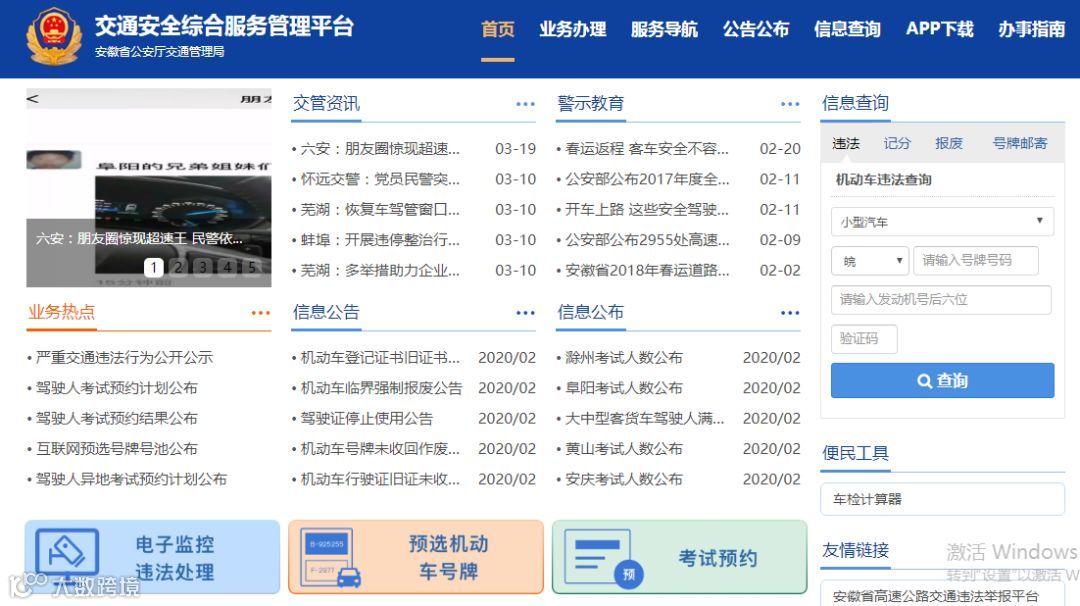1080x606 pixels.
Task: Open the 办事指南 menu
Action: pos(1031,29)
